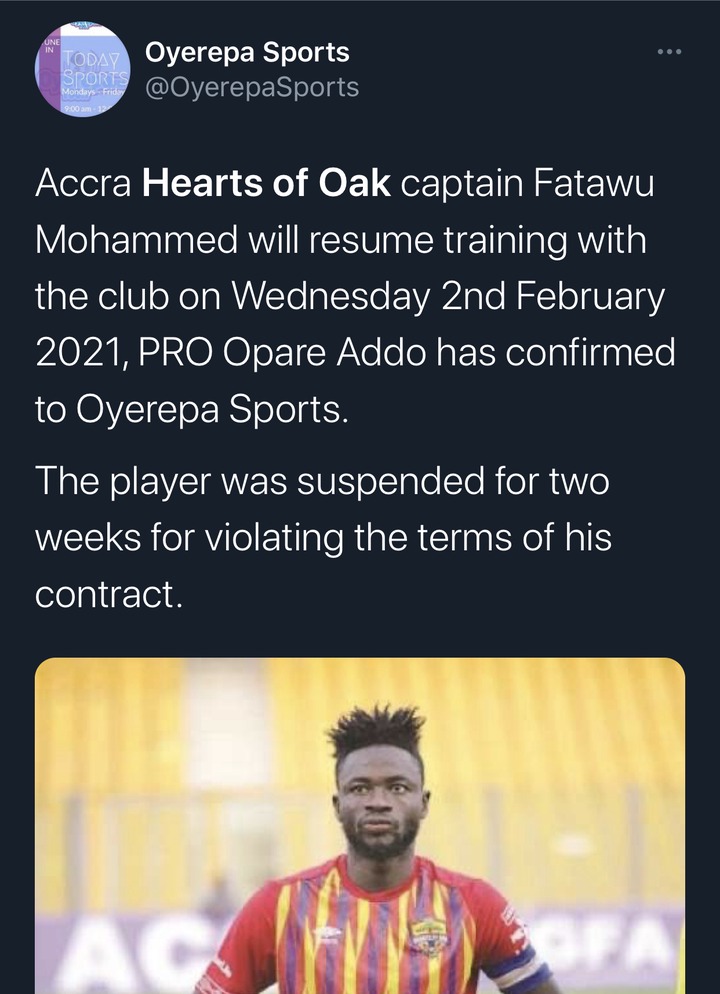Open the tweet's three-dot more options menu
The width and height of the screenshot is (720, 994).
(x=669, y=51)
